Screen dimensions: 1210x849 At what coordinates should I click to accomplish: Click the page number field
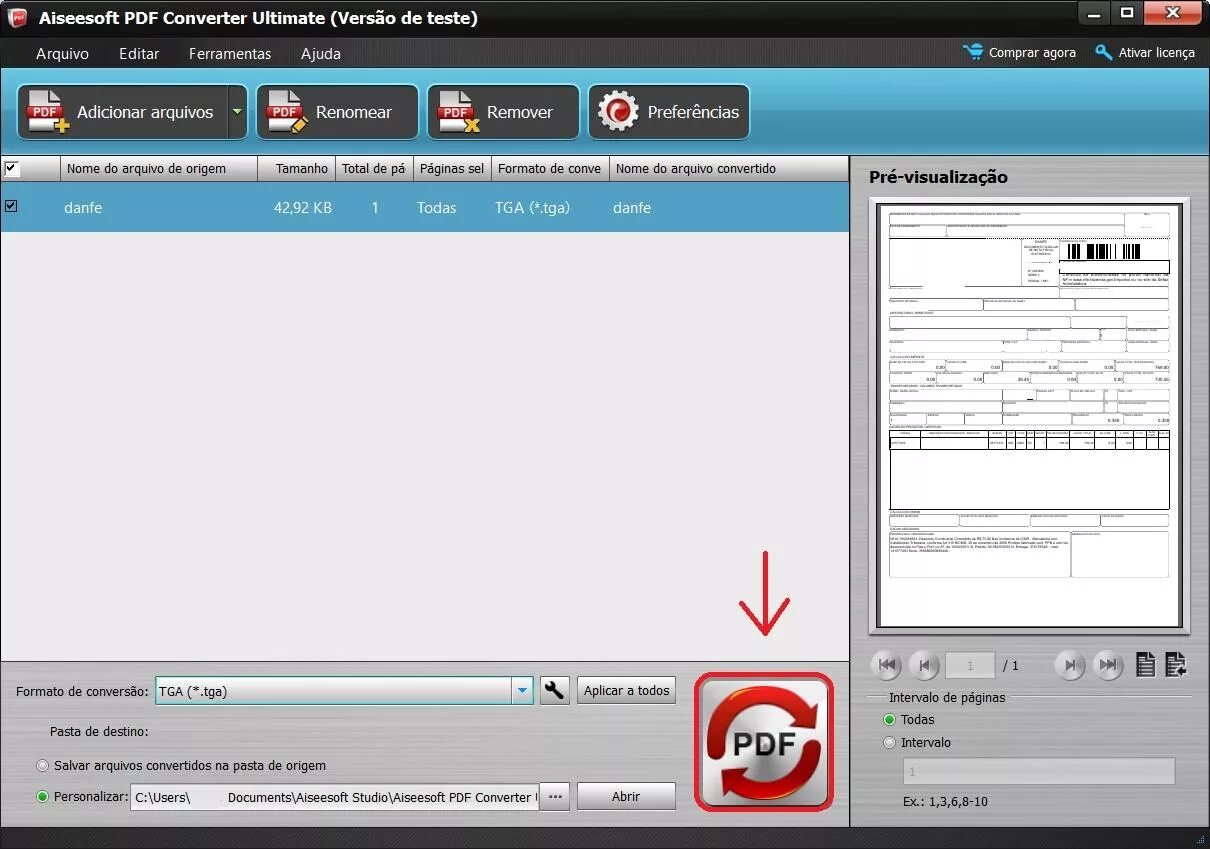coord(970,665)
